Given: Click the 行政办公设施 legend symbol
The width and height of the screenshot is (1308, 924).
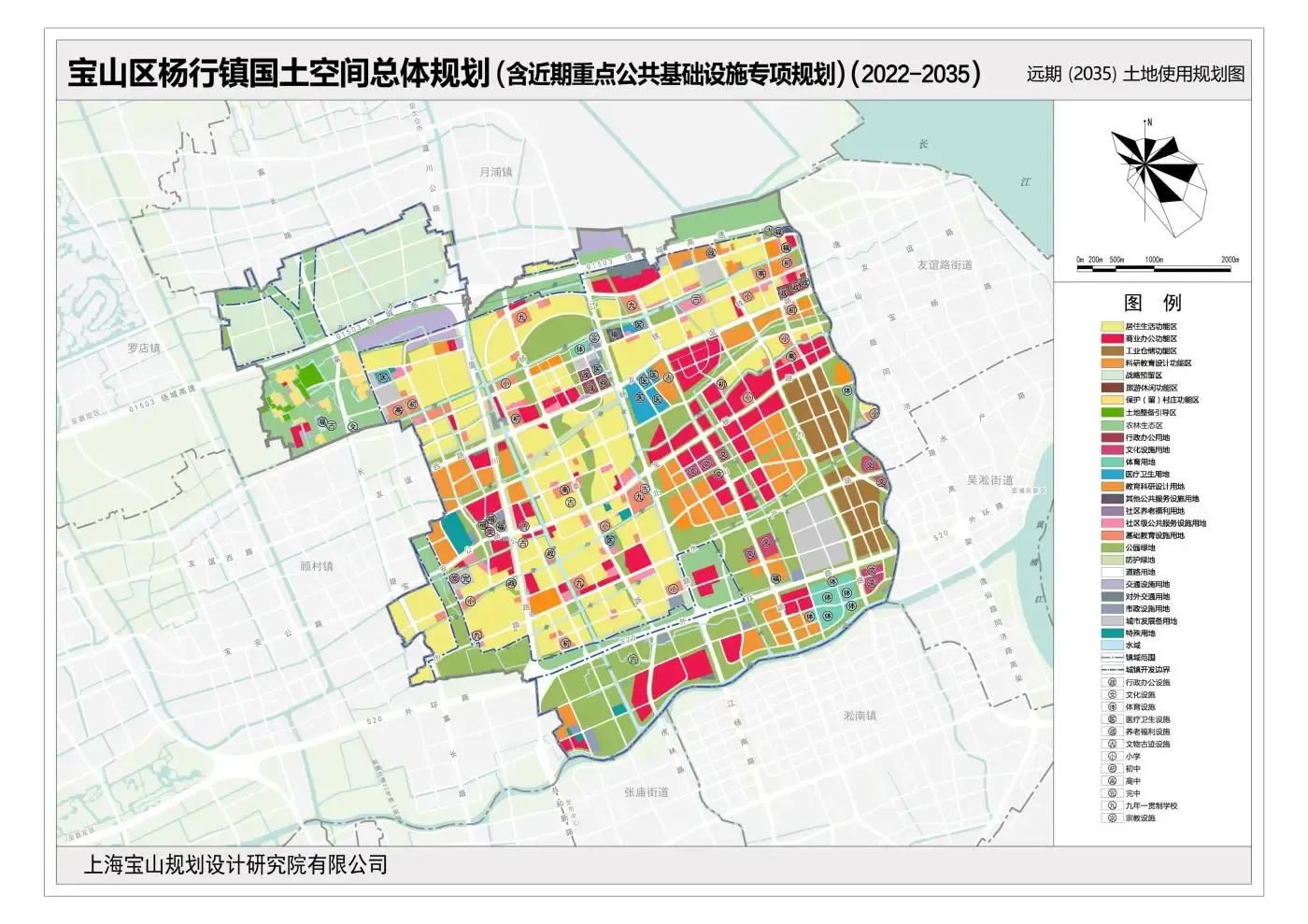Looking at the screenshot, I should (1112, 683).
